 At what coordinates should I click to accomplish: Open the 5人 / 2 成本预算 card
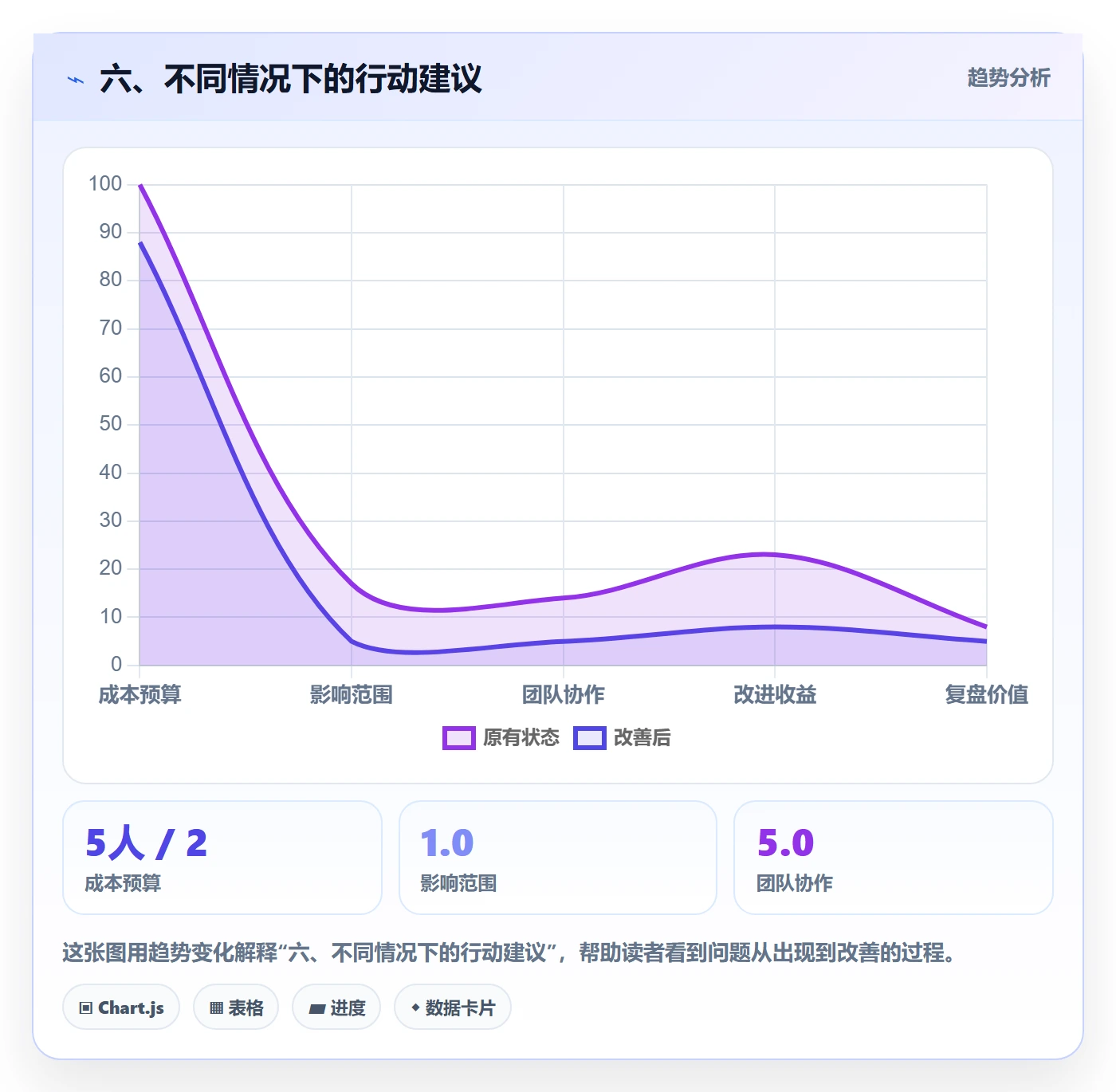click(222, 858)
